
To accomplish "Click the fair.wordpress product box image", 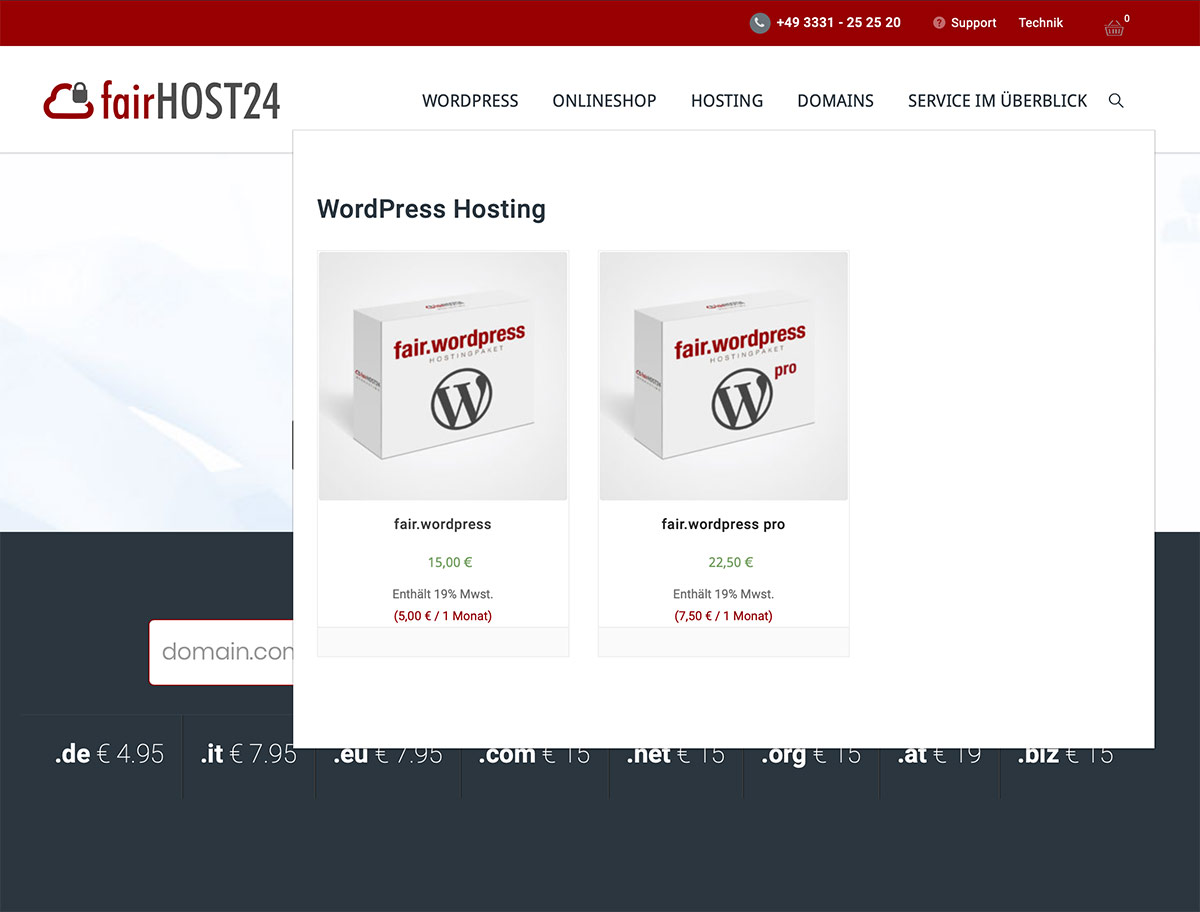I will pos(443,375).
